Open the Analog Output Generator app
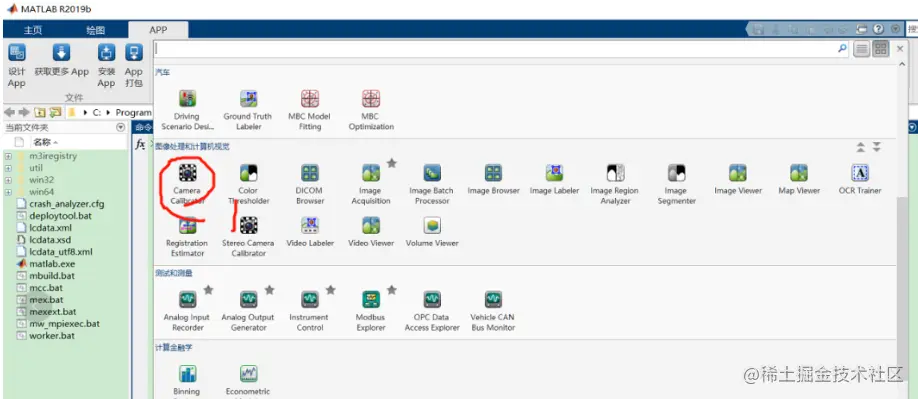Viewport: 918px width, 399px height. pyautogui.click(x=248, y=310)
